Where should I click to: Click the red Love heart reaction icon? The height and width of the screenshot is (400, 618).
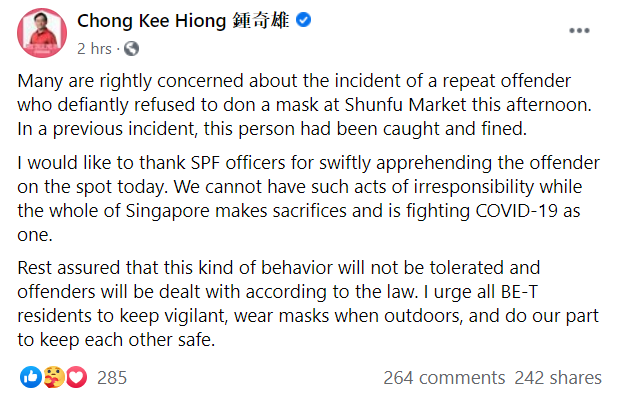point(76,377)
